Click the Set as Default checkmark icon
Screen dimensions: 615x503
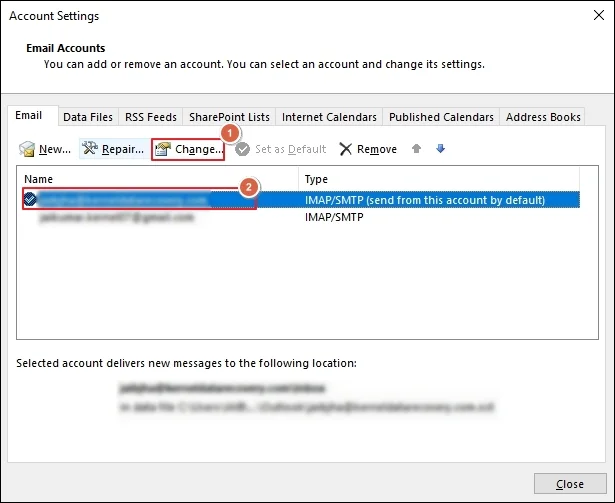(x=242, y=149)
